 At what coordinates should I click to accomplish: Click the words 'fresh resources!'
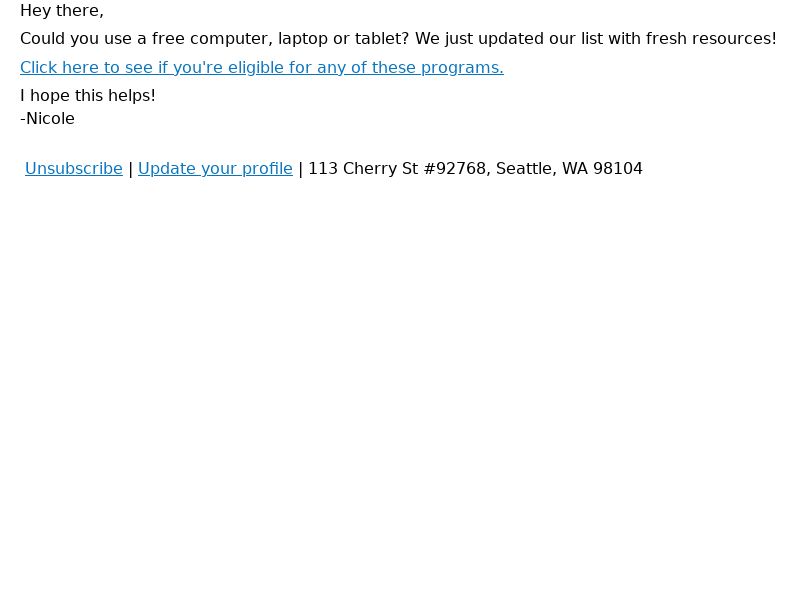[711, 39]
